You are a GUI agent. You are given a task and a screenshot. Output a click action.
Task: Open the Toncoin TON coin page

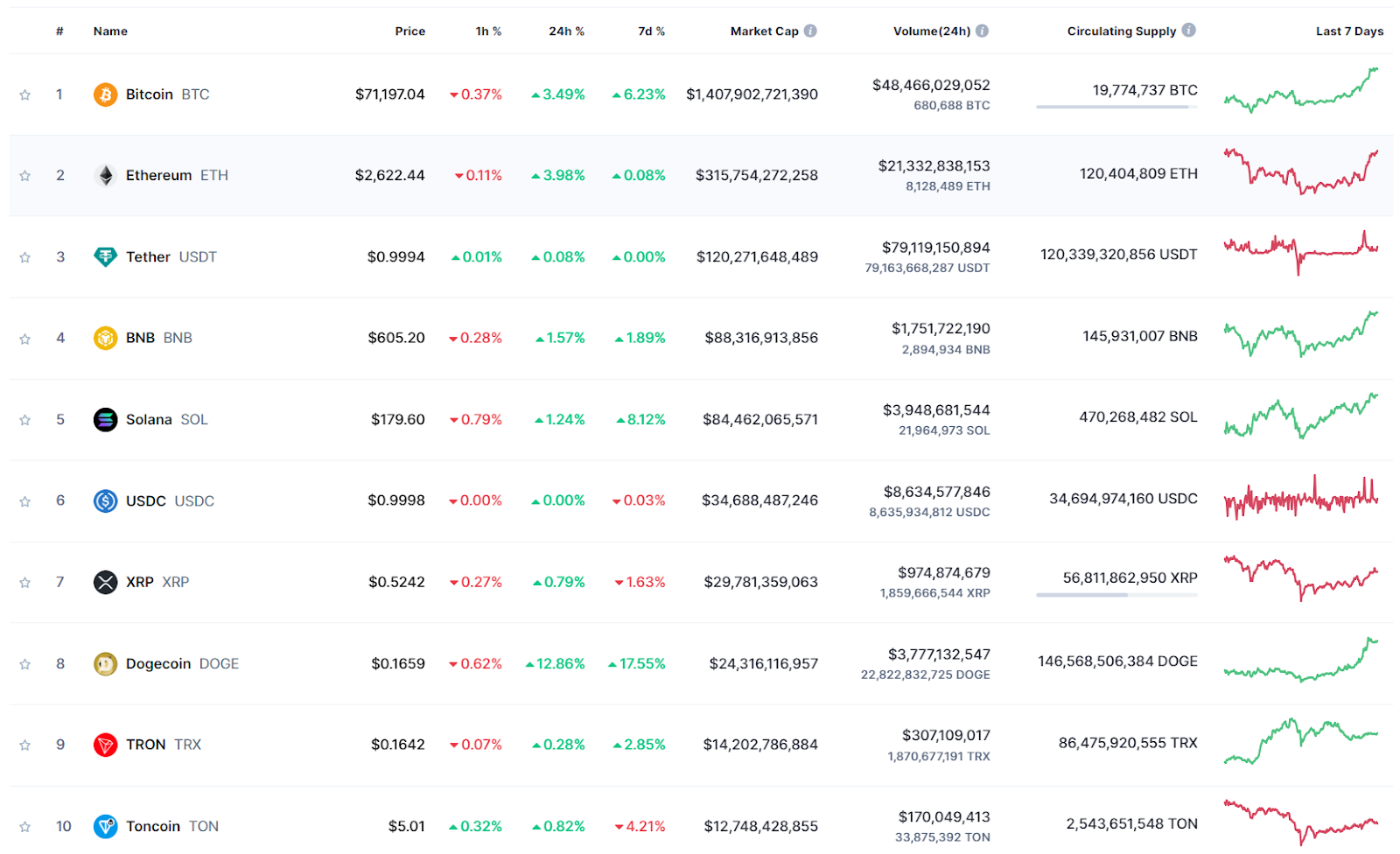point(171,827)
